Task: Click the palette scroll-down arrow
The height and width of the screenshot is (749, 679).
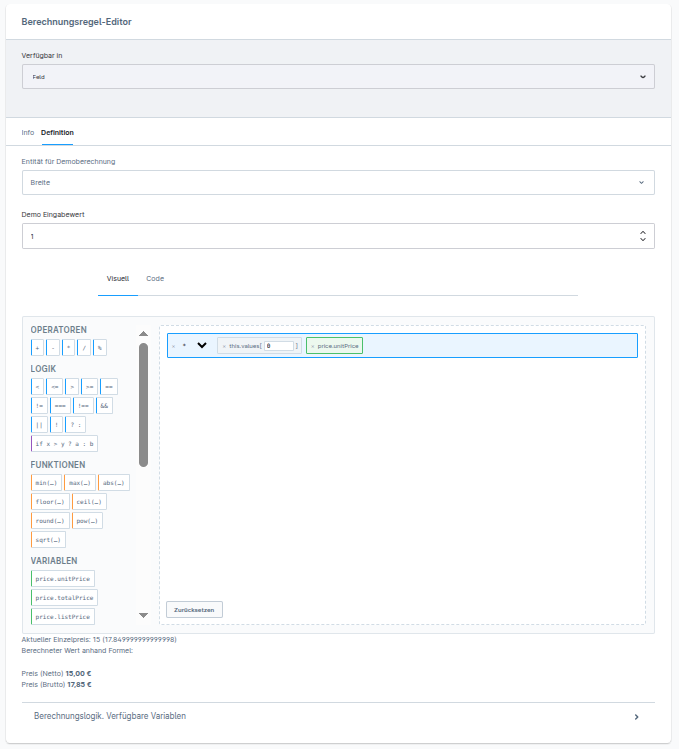Action: click(x=143, y=615)
